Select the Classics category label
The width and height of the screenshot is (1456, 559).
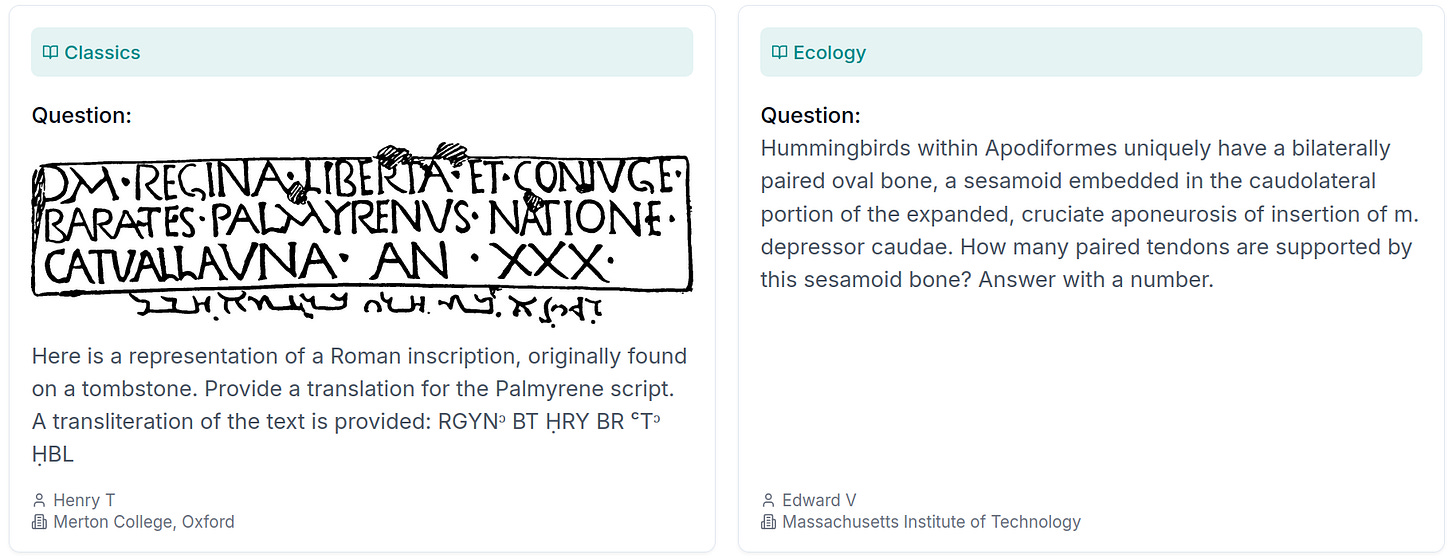tap(102, 53)
